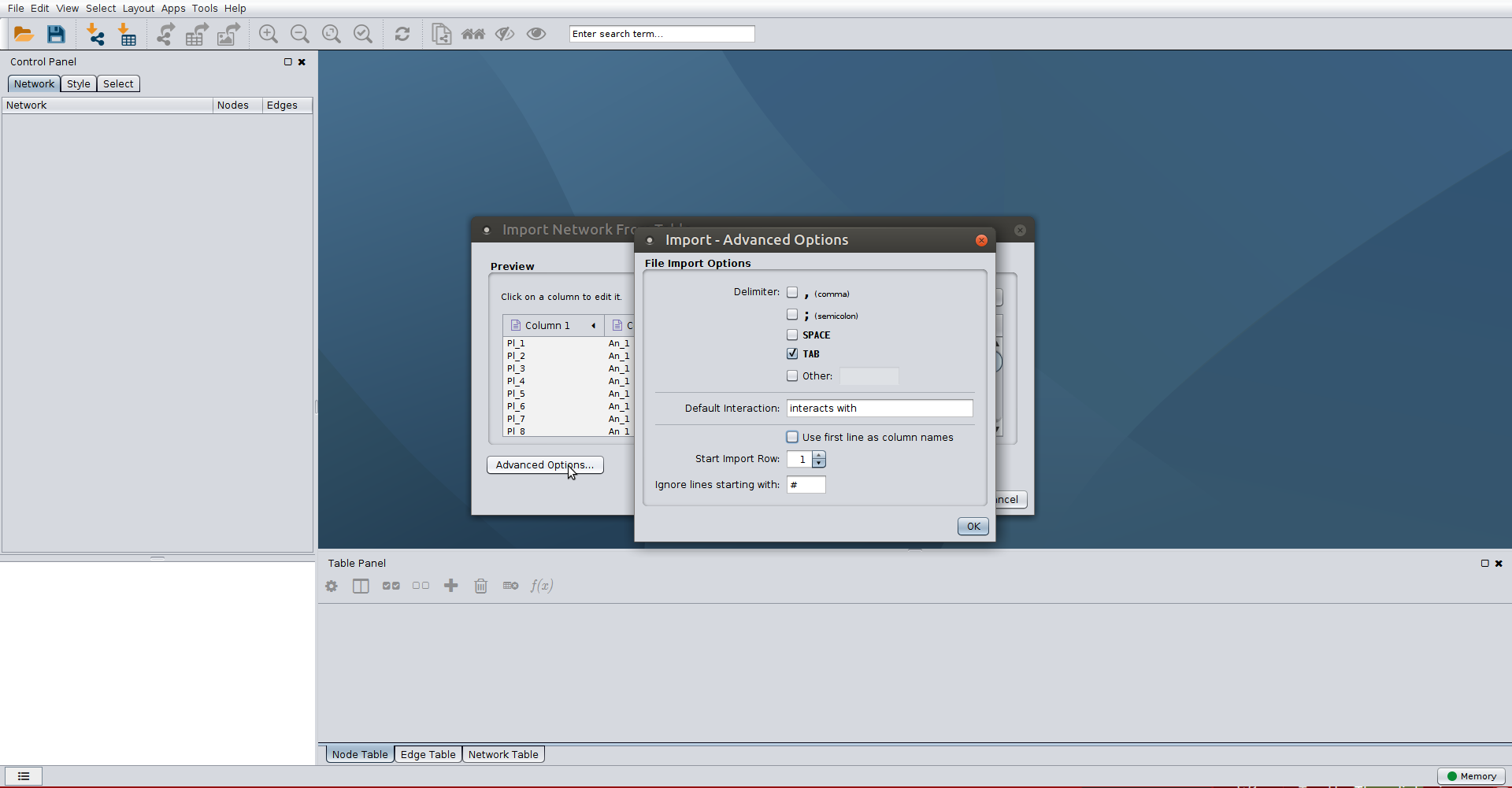Click the Nodes column header

click(x=237, y=105)
